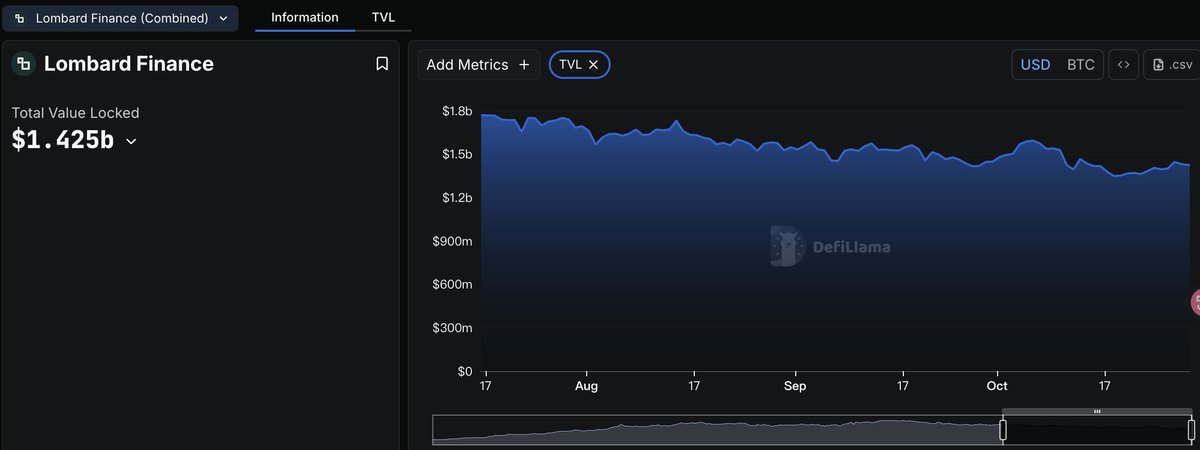Click the $1.425b total value figure
Screen dimensions: 1200x450
[x=62, y=141]
